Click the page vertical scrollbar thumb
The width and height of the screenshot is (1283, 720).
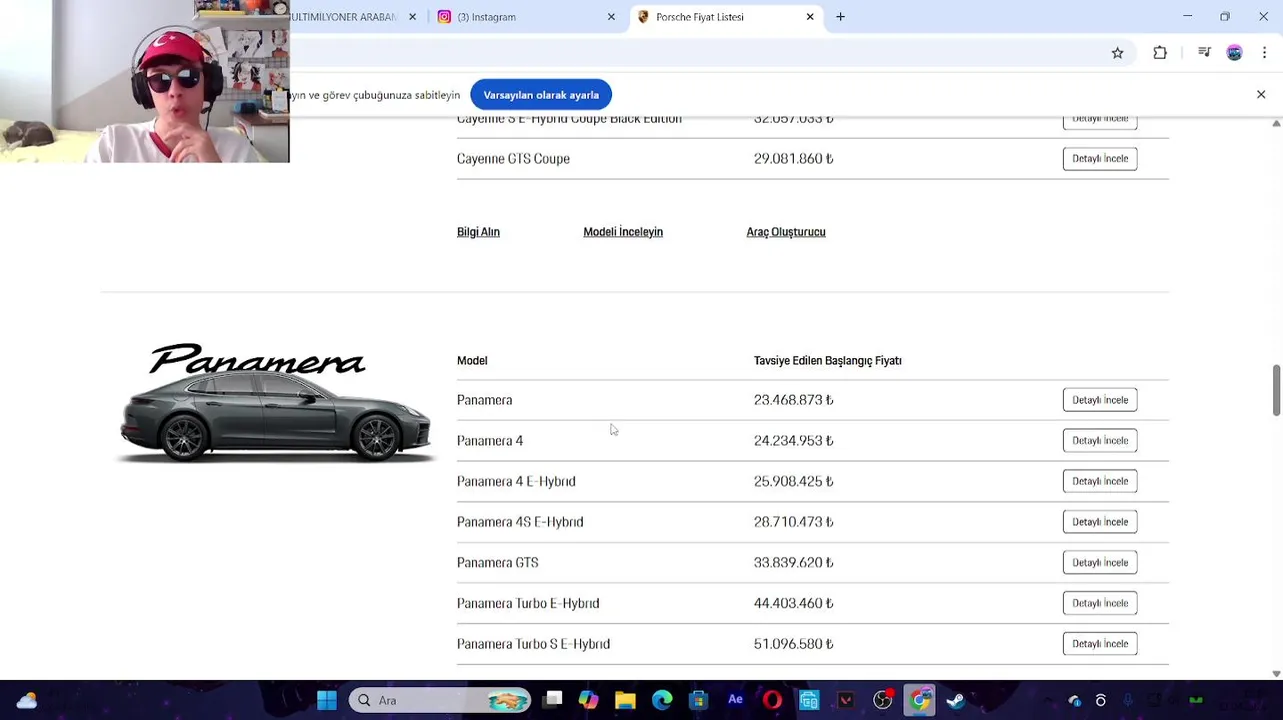pyautogui.click(x=1276, y=391)
